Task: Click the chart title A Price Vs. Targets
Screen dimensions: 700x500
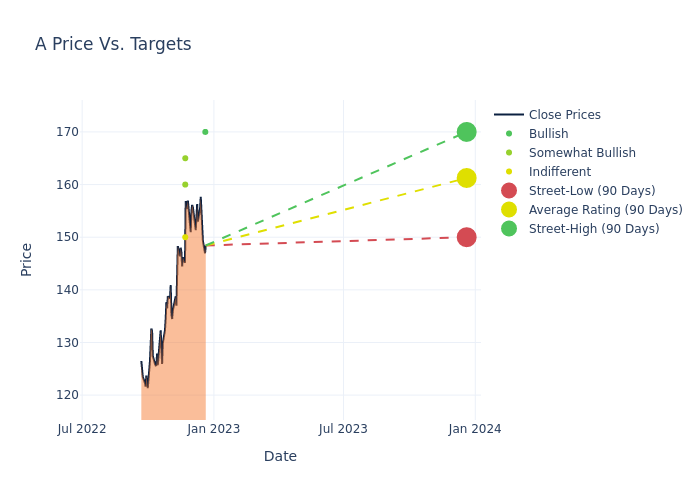Action: pyautogui.click(x=113, y=44)
